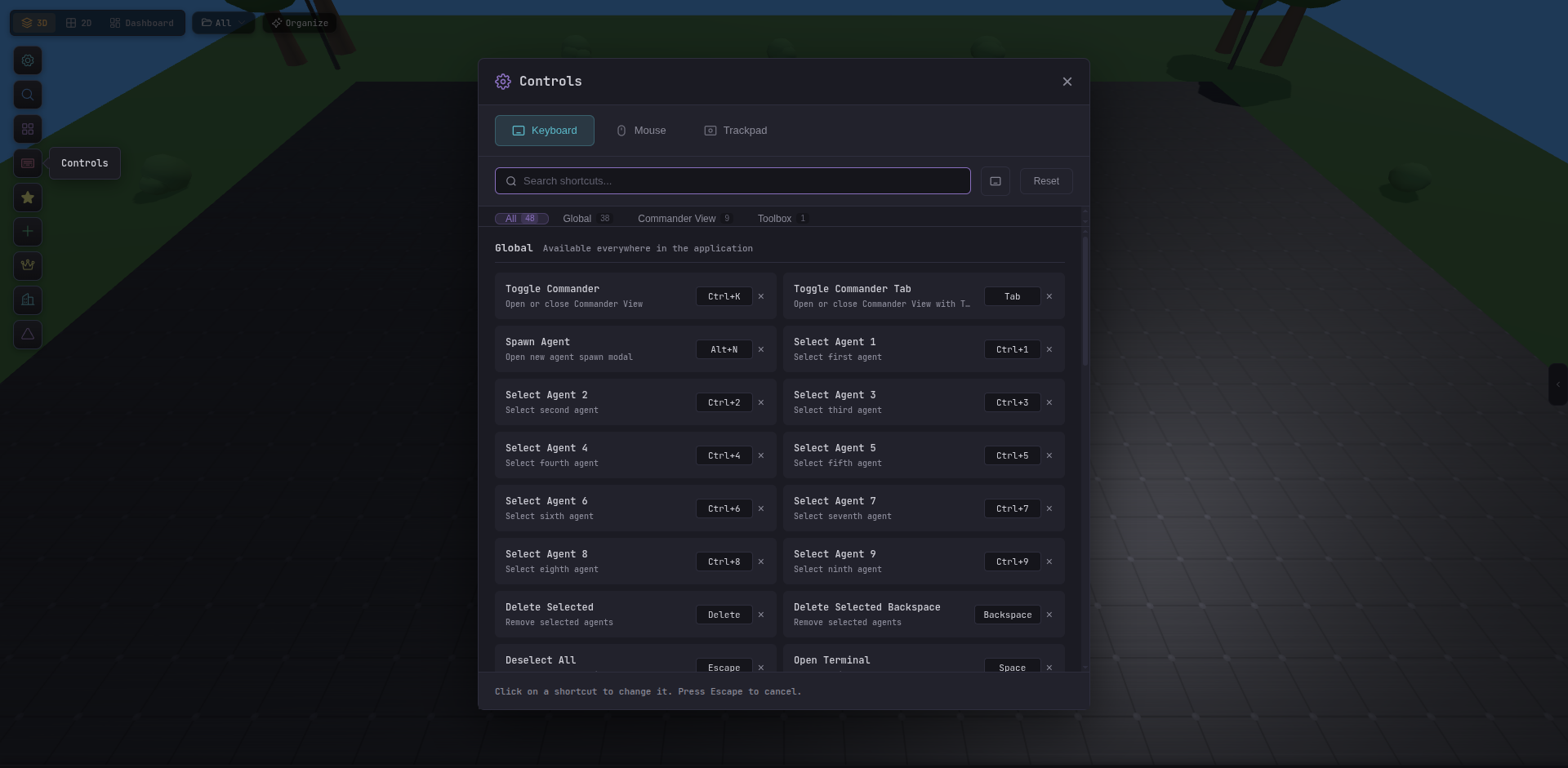This screenshot has height=768, width=1568.
Task: Click the triangle icon in sidebar
Action: click(28, 335)
